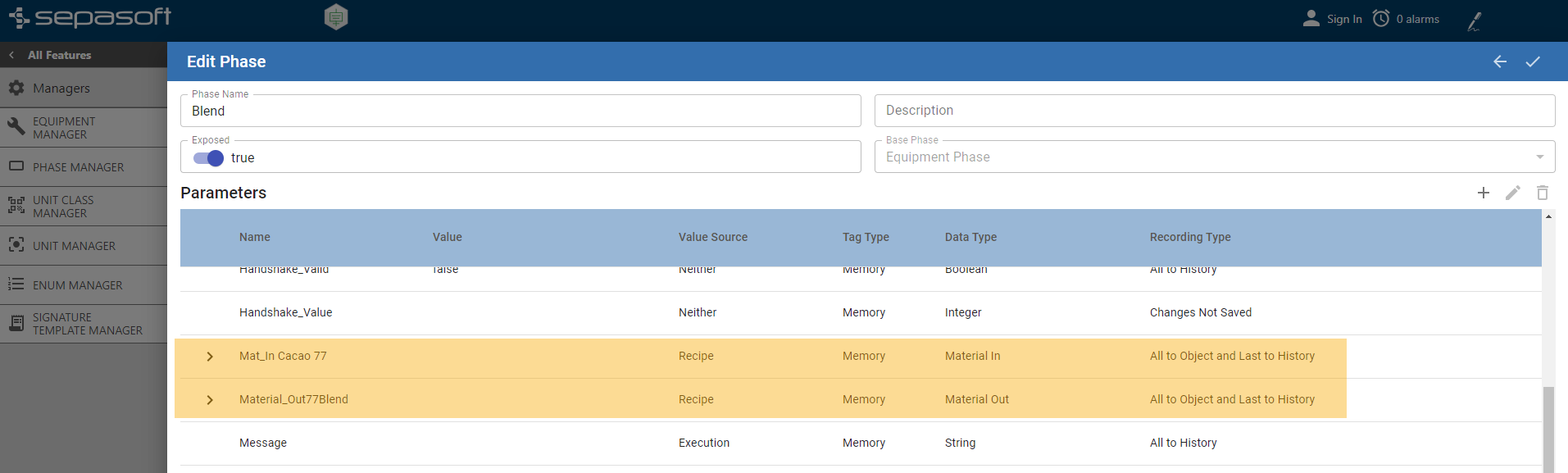Click the signature pen icon in top bar
This screenshot has width=1568, height=473.
pyautogui.click(x=1474, y=20)
